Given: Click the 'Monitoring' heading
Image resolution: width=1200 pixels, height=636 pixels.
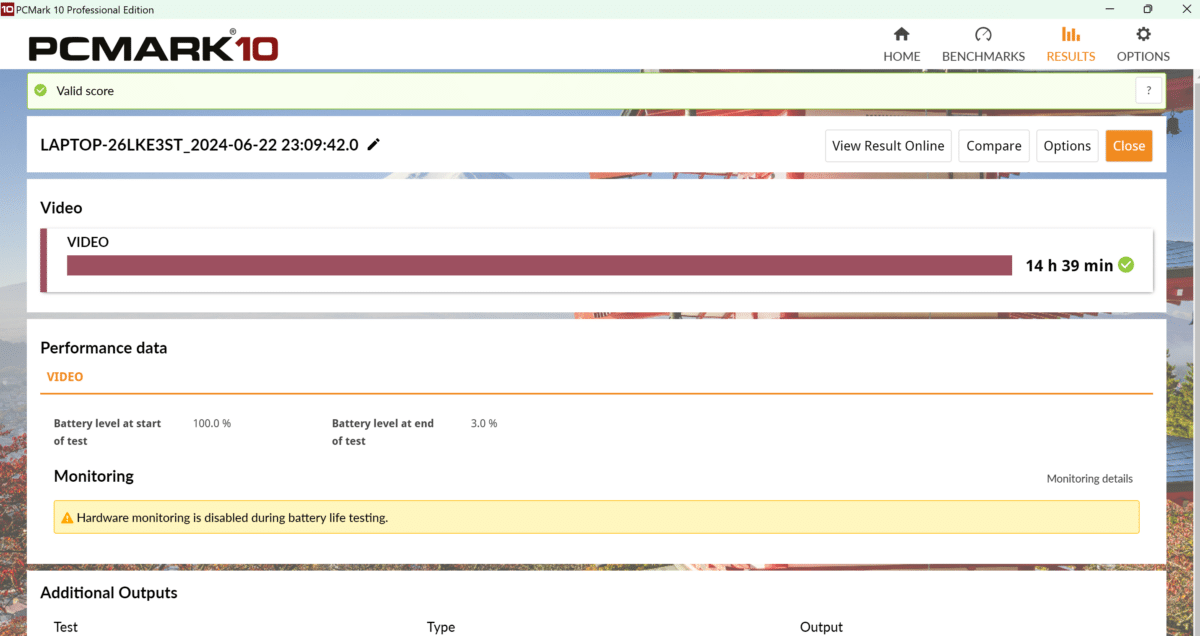Looking at the screenshot, I should click(94, 476).
